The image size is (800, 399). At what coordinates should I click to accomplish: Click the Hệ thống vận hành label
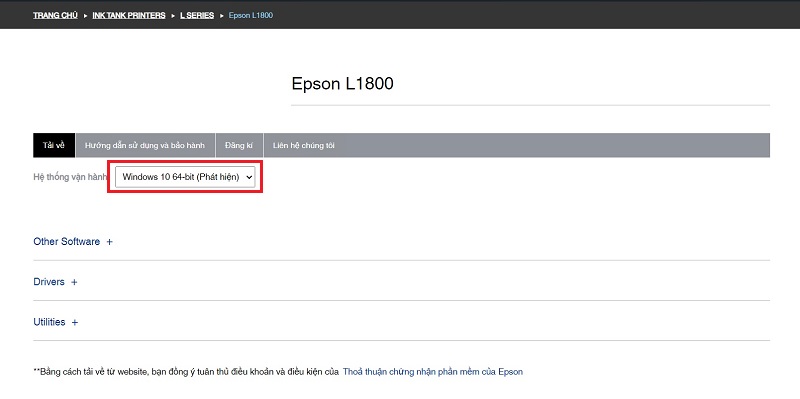pos(70,177)
